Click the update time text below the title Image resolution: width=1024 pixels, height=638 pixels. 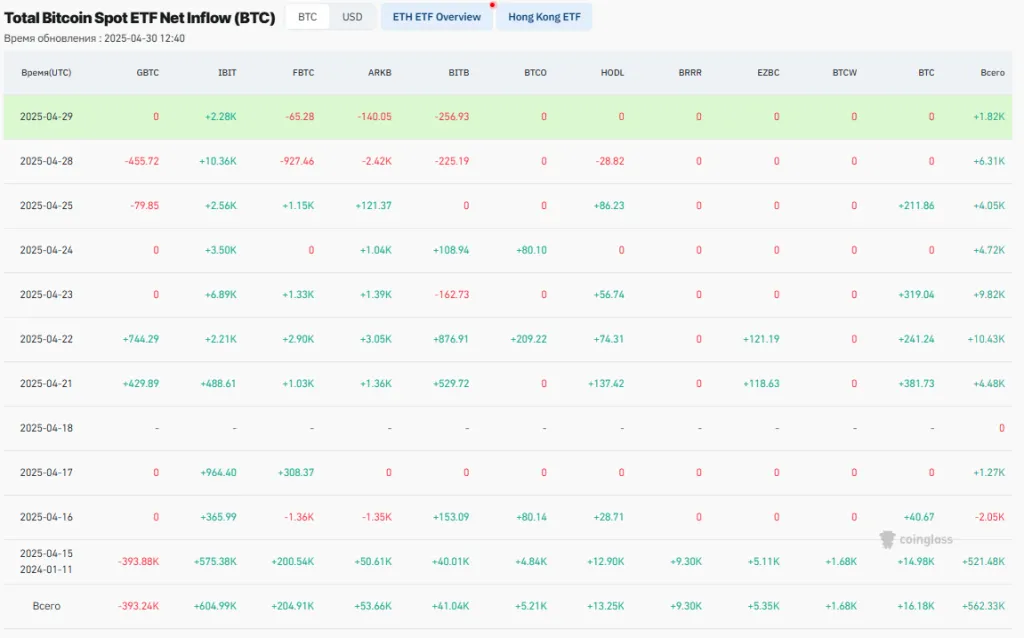(x=97, y=38)
